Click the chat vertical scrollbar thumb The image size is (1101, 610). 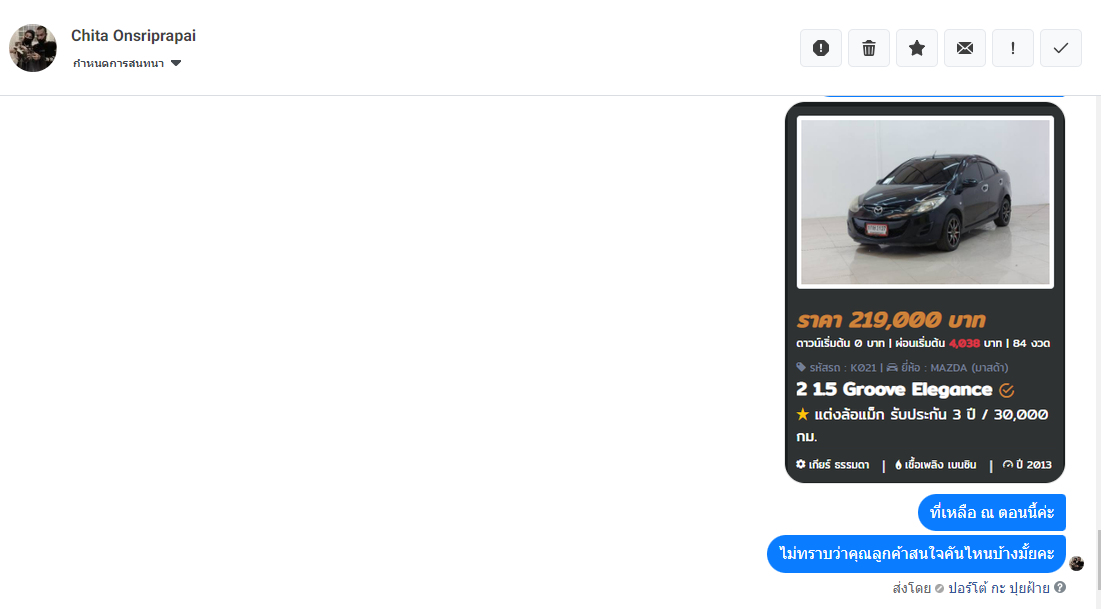click(x=1098, y=559)
